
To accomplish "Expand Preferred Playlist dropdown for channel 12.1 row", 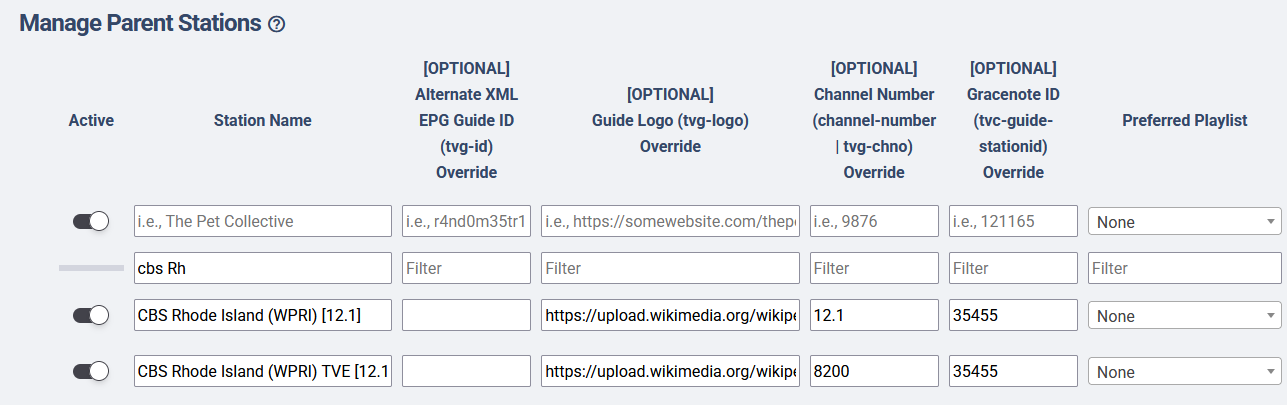I will click(x=1184, y=316).
